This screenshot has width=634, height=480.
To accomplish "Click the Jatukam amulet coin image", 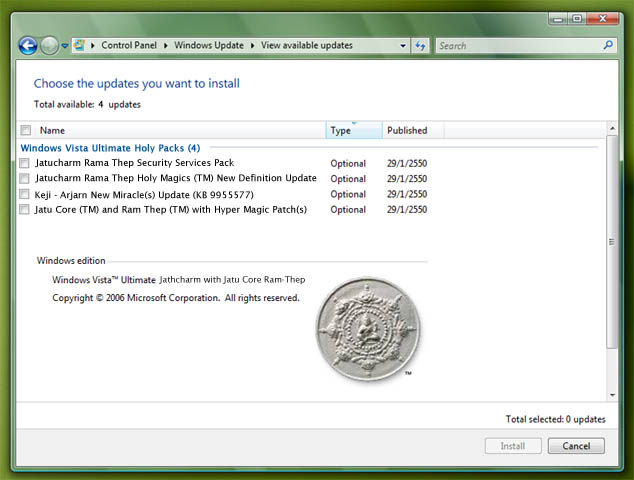I will coord(368,329).
